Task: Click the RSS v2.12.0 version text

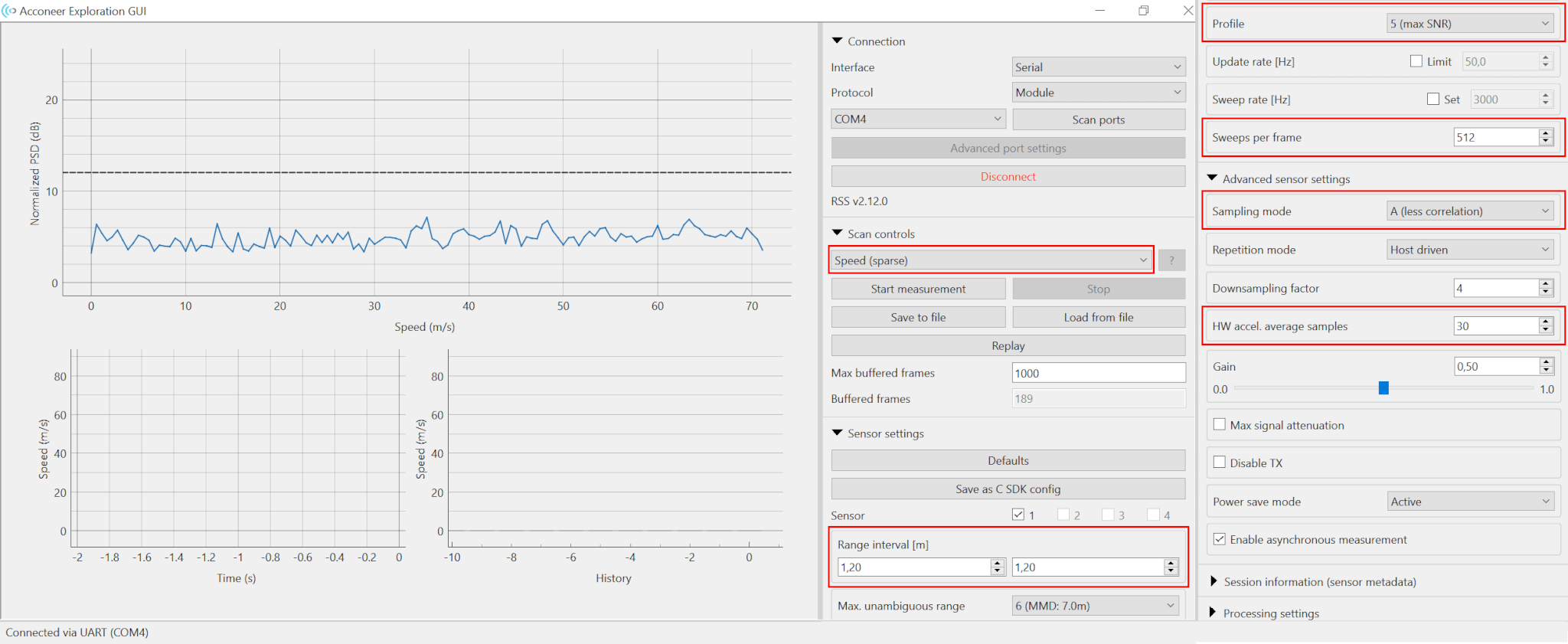Action: [859, 201]
